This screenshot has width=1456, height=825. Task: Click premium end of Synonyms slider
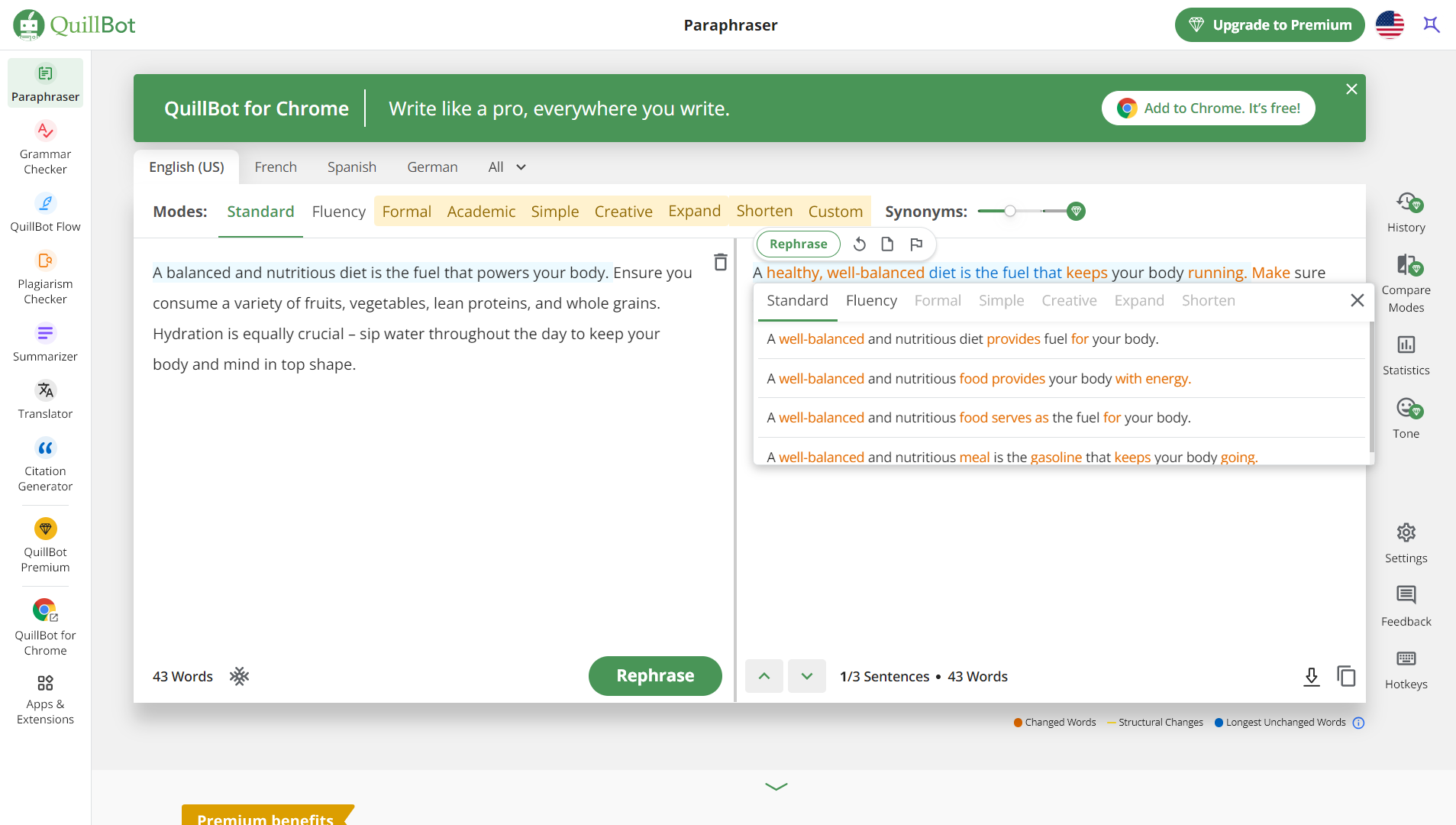tap(1076, 211)
